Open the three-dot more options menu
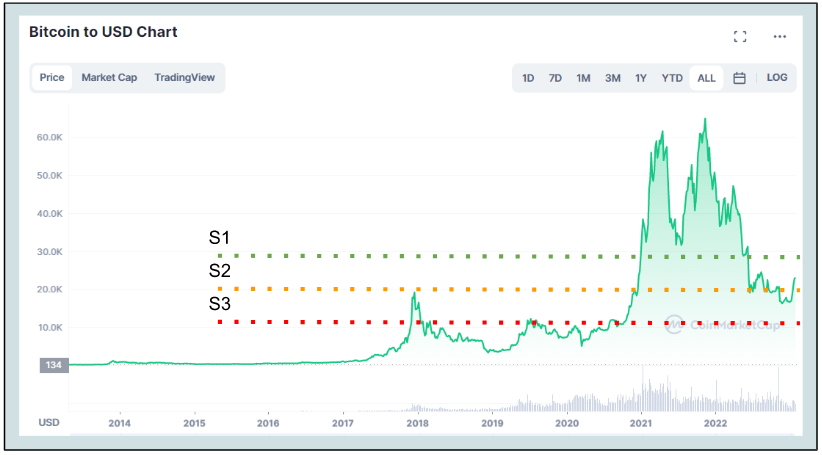Image resolution: width=822 pixels, height=455 pixels. 780,36
